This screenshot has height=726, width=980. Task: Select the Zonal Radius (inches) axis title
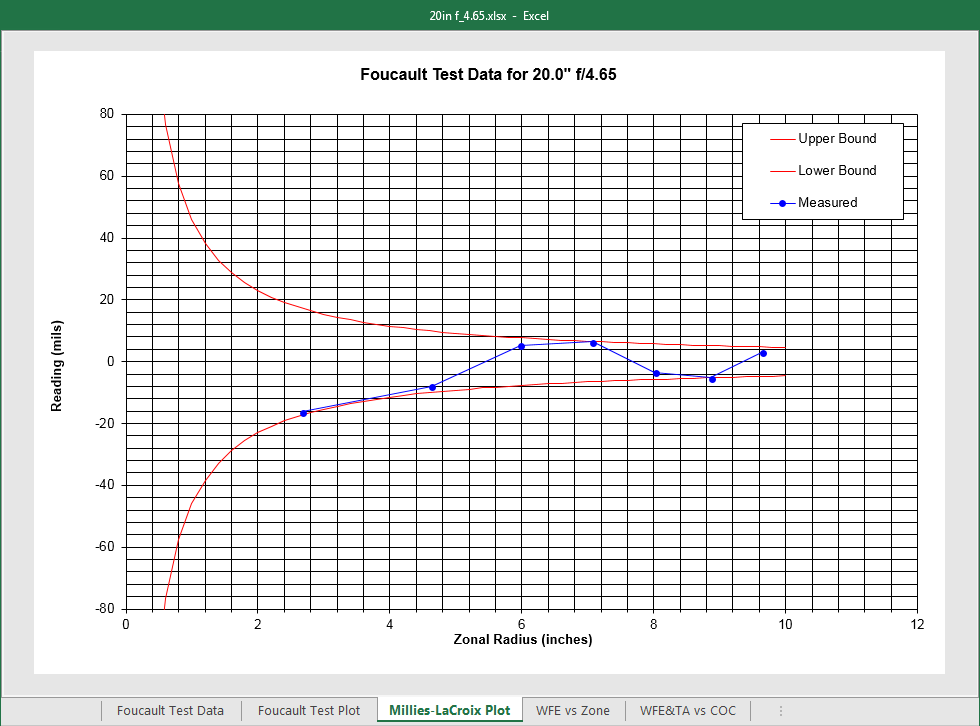tap(523, 640)
